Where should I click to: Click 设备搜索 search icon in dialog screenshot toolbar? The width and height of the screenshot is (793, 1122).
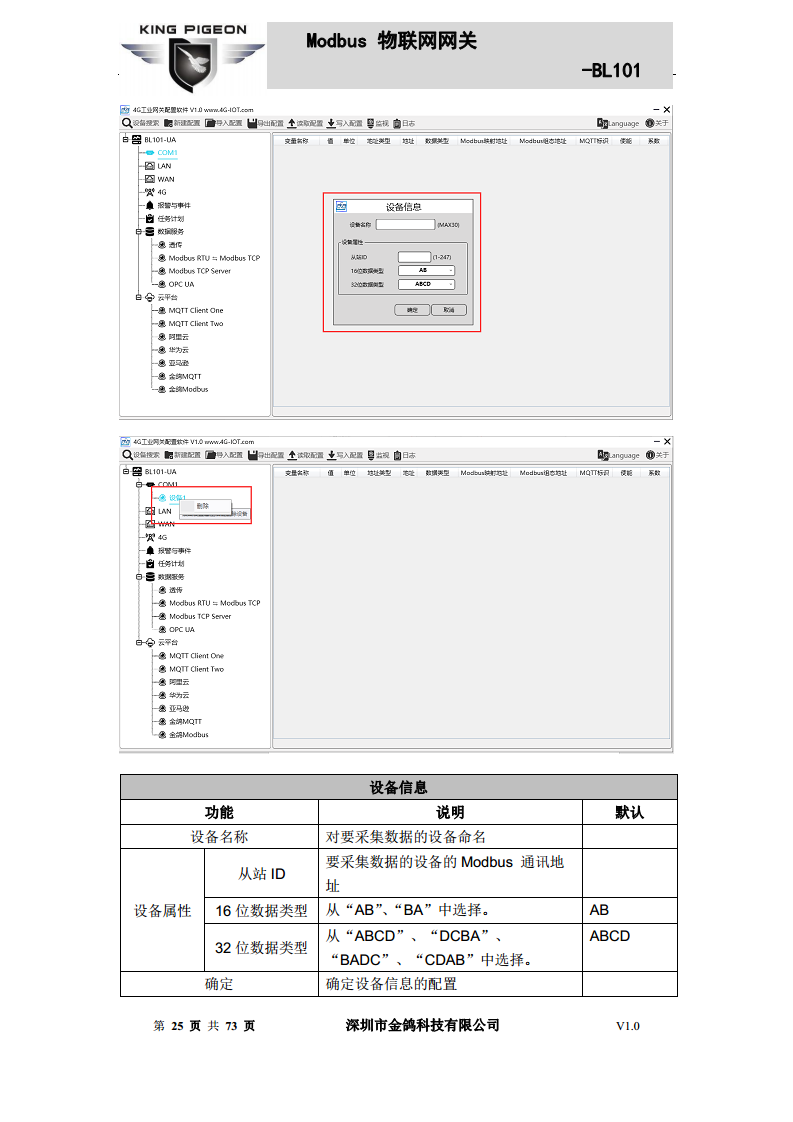coord(127,123)
